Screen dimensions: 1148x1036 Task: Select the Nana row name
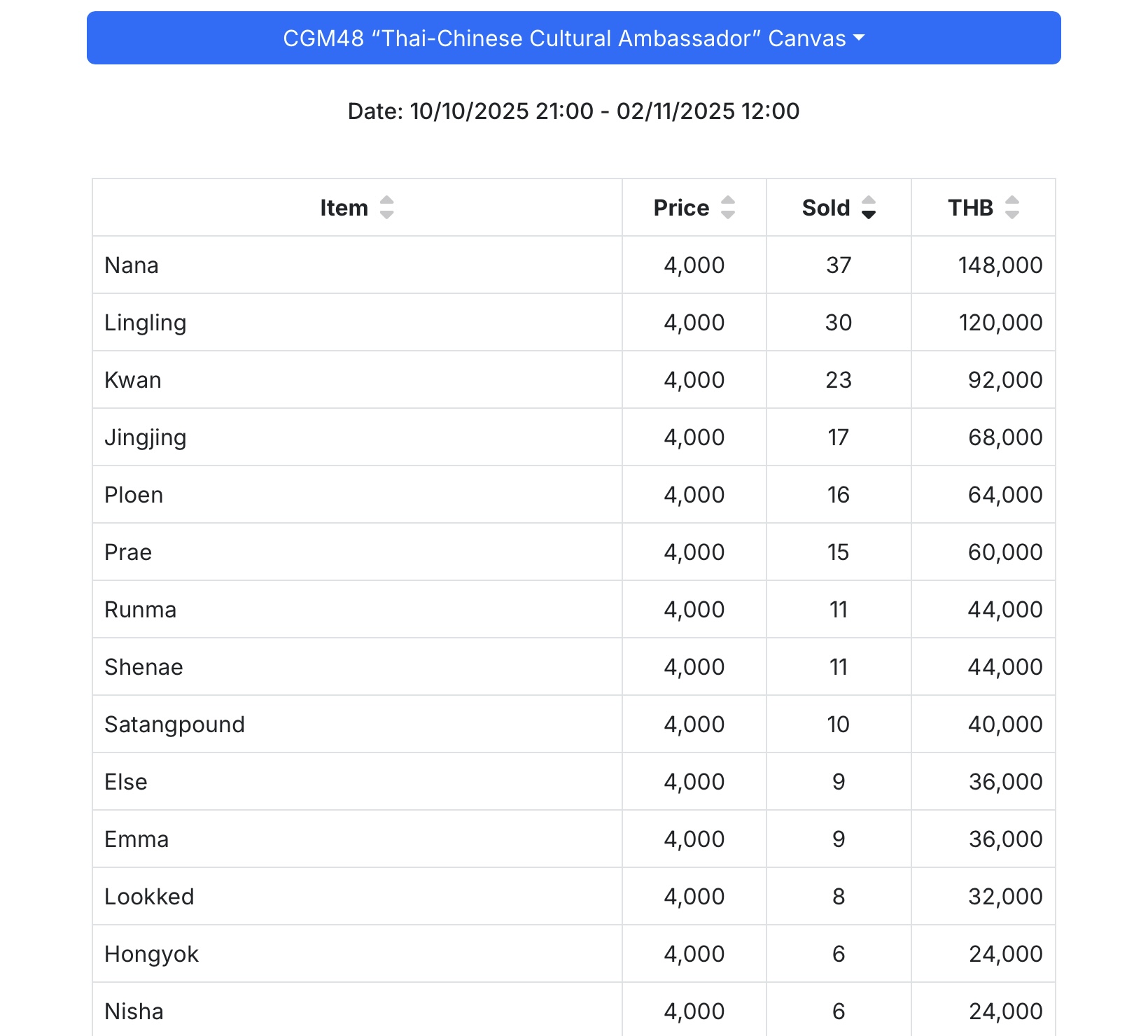click(132, 265)
